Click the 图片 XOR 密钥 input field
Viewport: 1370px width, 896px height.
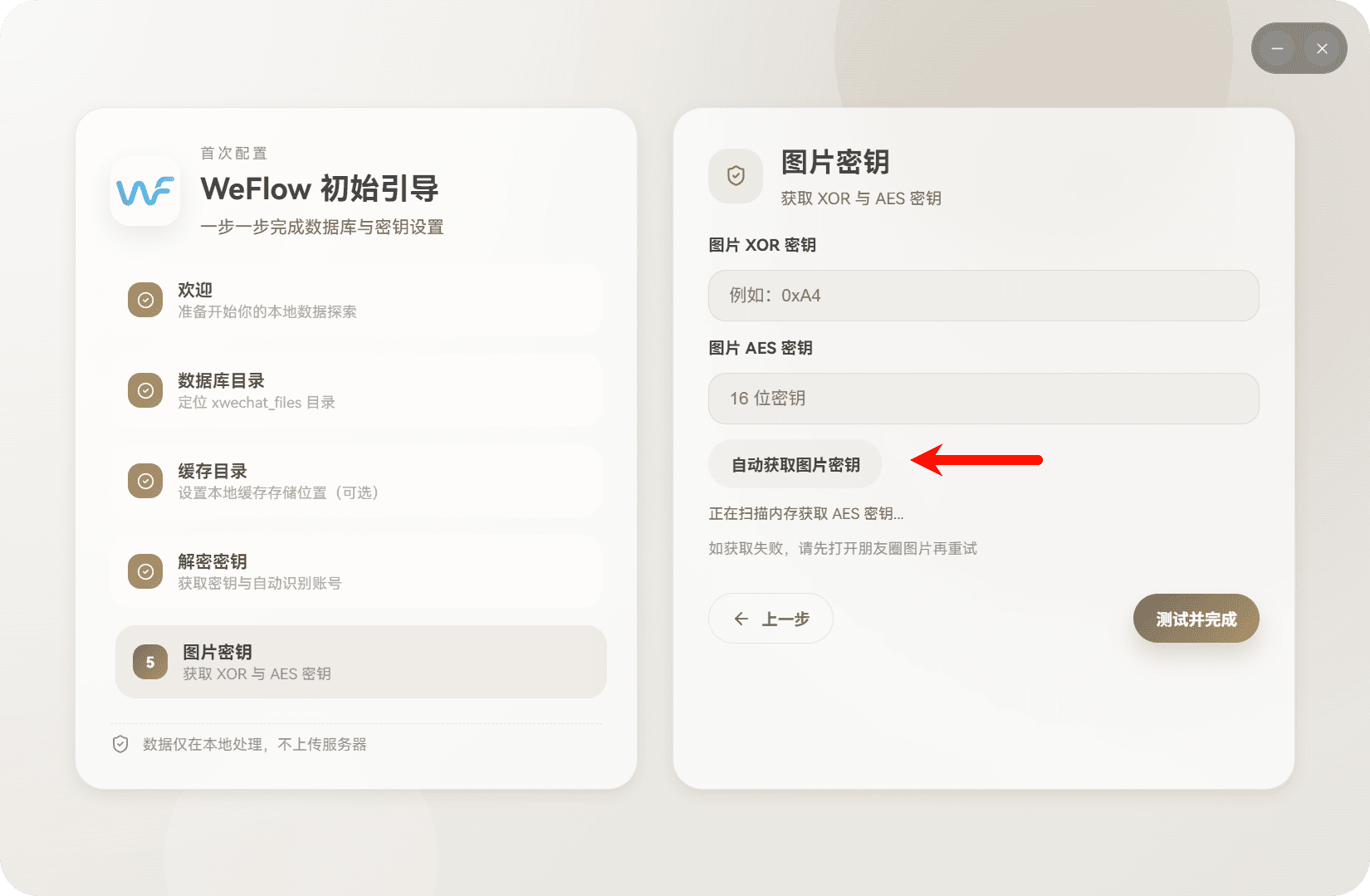(983, 296)
